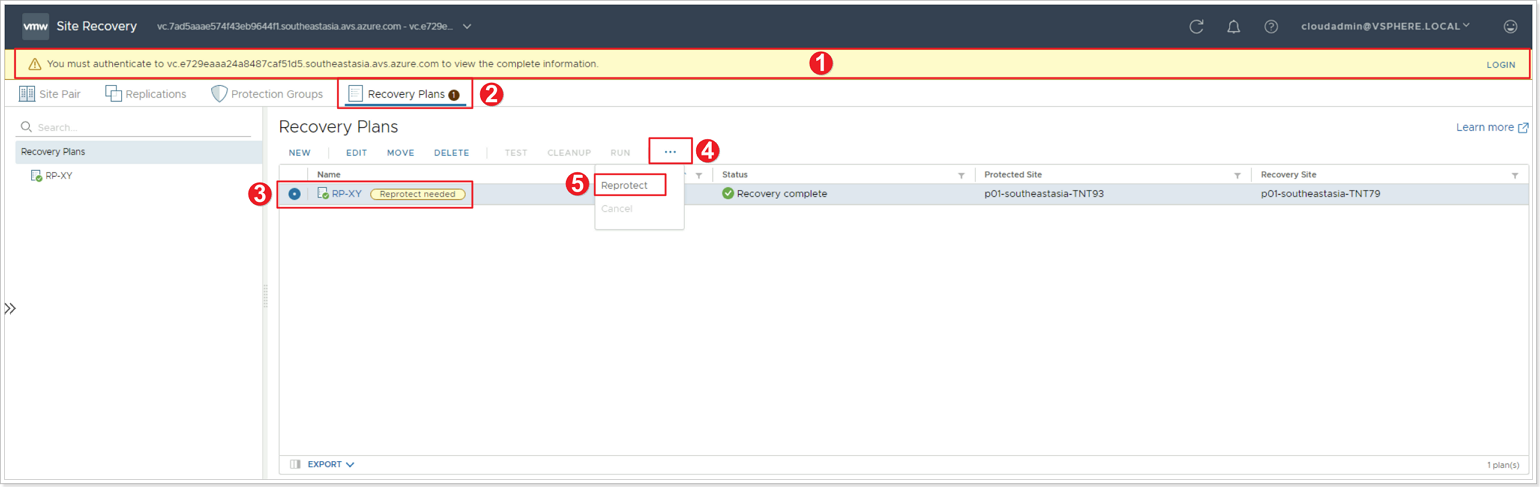The image size is (1540, 487).
Task: Click the search magnifier icon
Action: click(27, 127)
